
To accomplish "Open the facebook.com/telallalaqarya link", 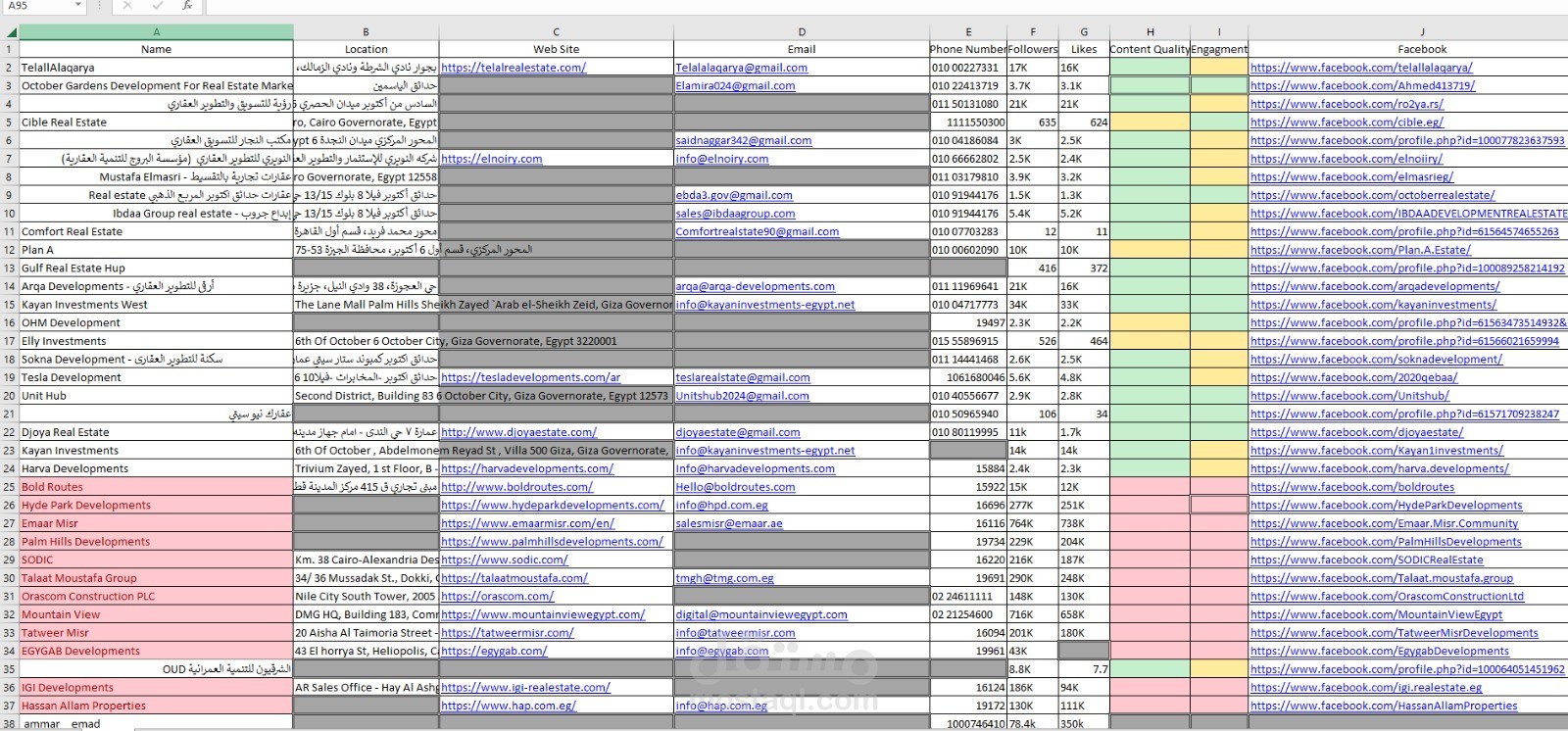I will (x=1361, y=68).
